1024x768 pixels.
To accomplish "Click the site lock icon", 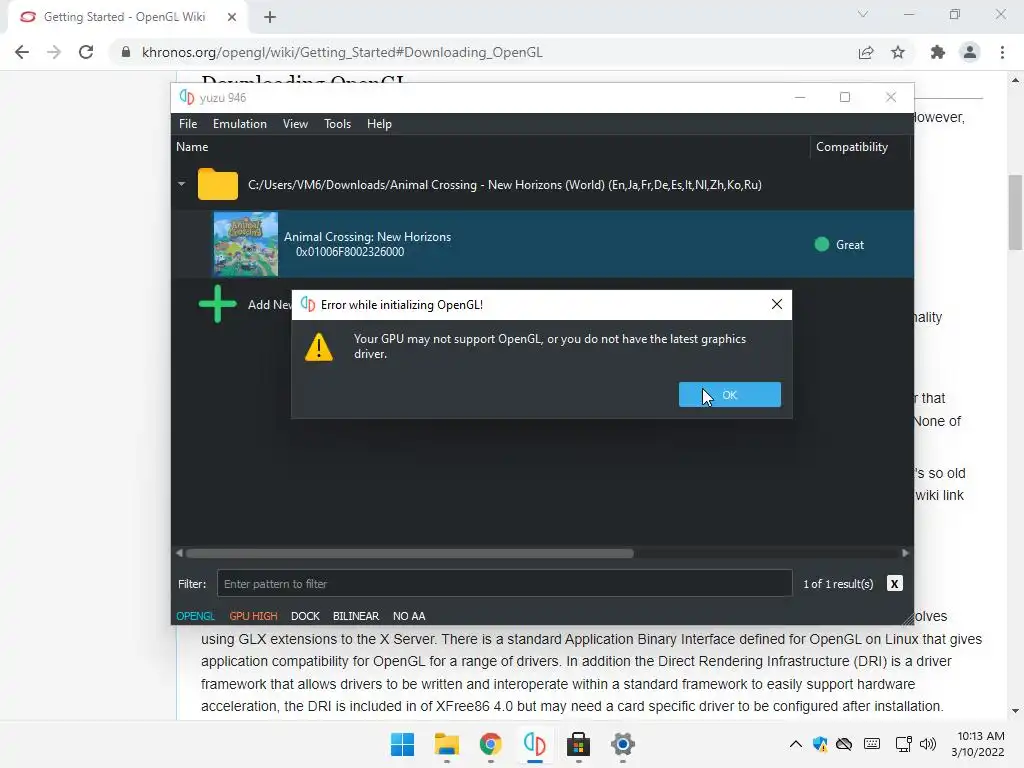I will pyautogui.click(x=126, y=52).
